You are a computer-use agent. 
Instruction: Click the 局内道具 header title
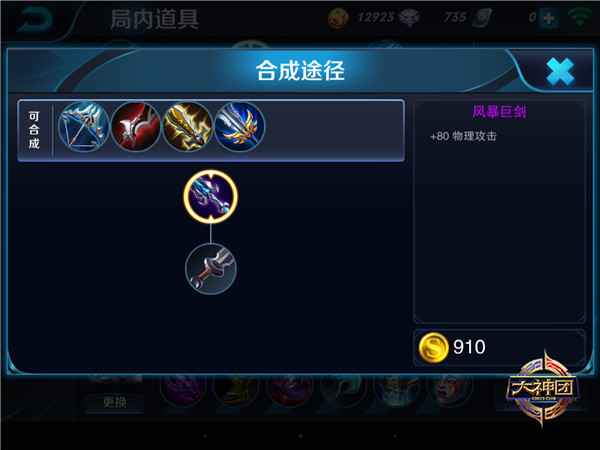155,19
